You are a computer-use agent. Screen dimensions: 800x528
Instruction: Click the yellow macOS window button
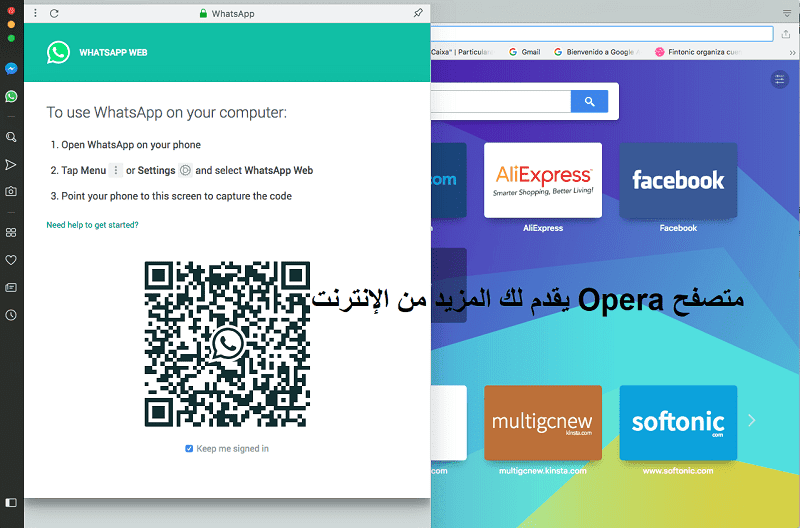pyautogui.click(x=11, y=24)
